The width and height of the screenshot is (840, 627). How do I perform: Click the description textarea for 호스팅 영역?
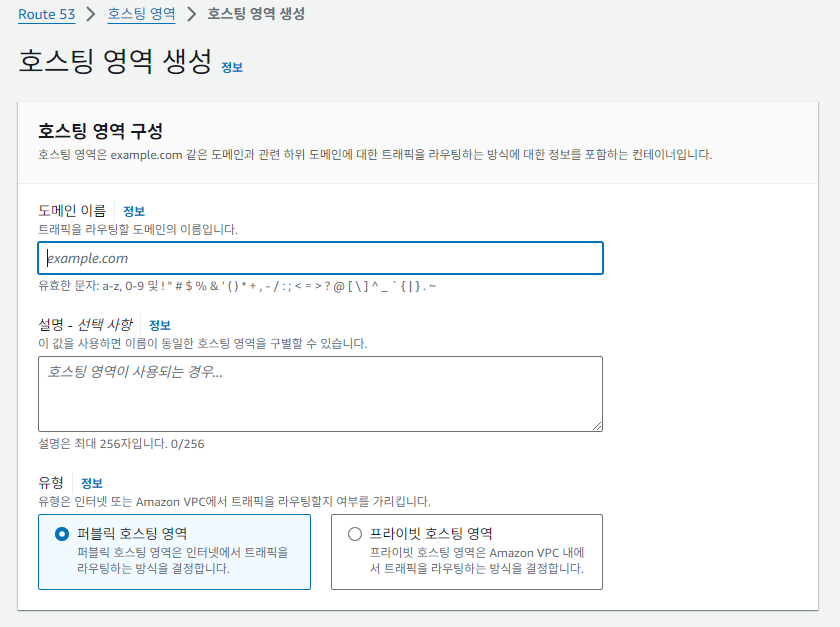click(x=320, y=394)
